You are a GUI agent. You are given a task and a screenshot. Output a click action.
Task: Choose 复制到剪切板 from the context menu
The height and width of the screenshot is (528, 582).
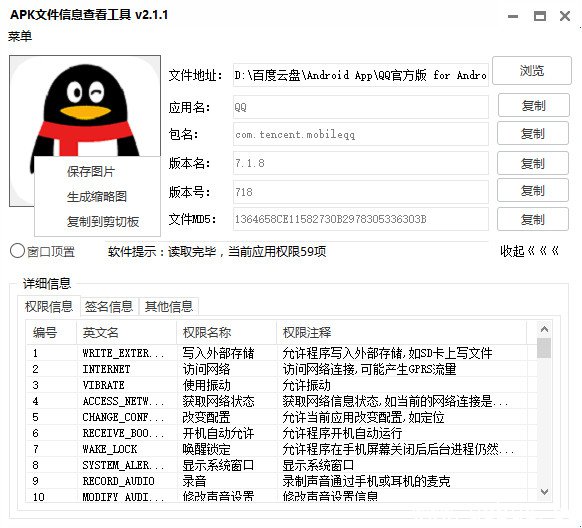pyautogui.click(x=103, y=222)
